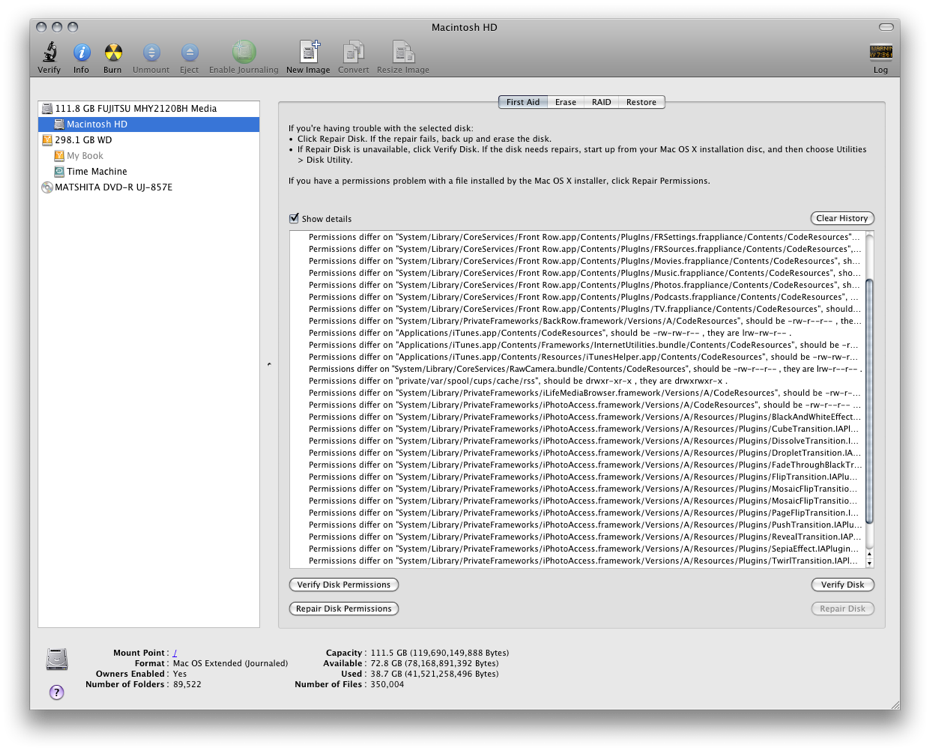930x751 pixels.
Task: Click the log line about iTunesHelper.app CodeResources
Action: tap(583, 357)
